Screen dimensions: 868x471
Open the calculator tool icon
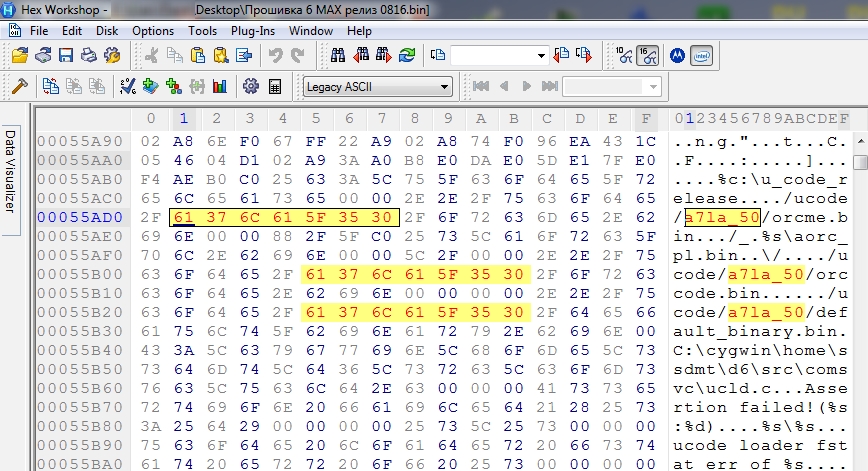275,86
